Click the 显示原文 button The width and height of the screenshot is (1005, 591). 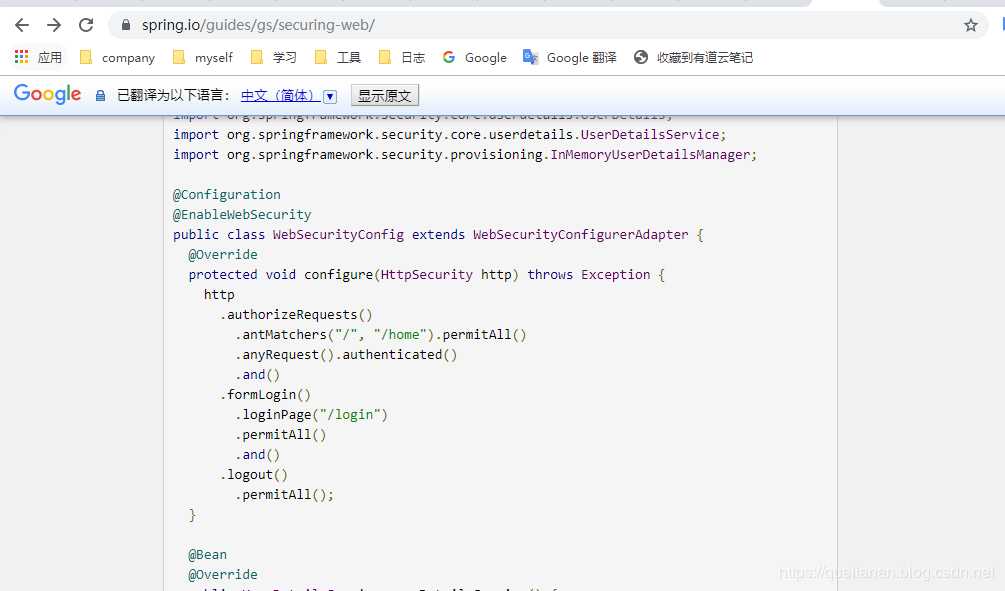pyautogui.click(x=385, y=96)
